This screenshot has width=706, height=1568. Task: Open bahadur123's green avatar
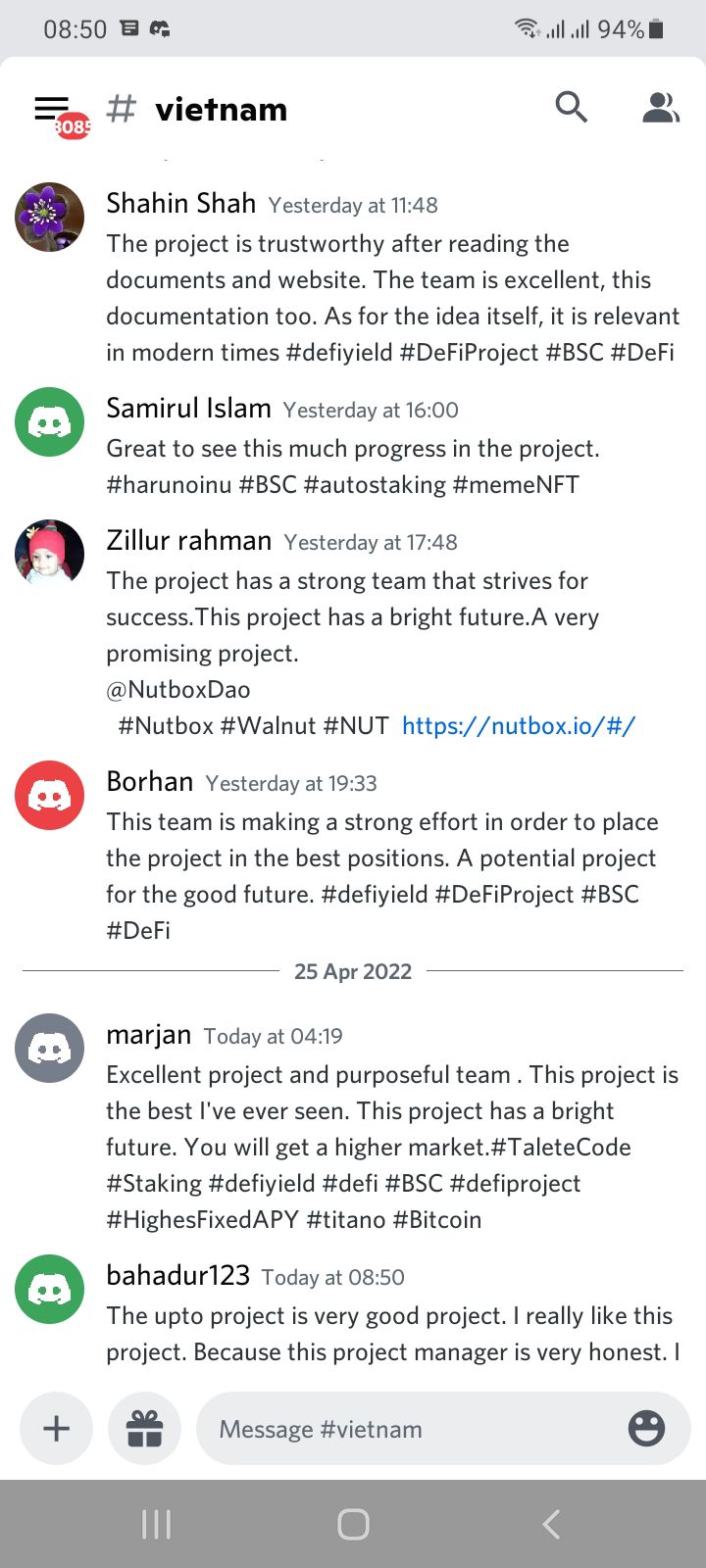(x=49, y=1290)
